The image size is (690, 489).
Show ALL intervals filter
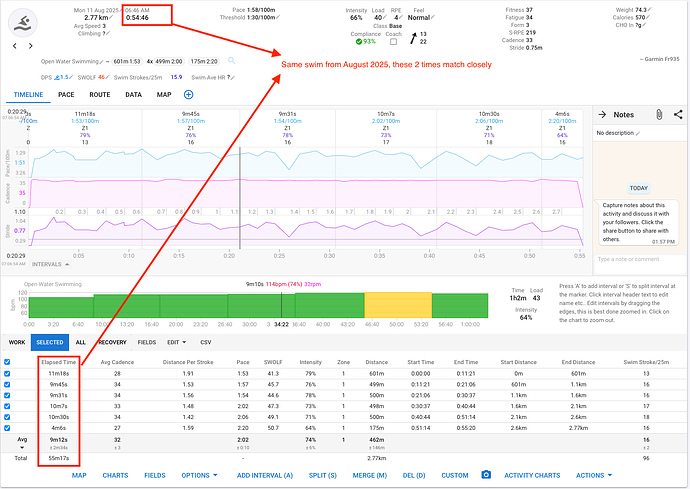coord(81,342)
